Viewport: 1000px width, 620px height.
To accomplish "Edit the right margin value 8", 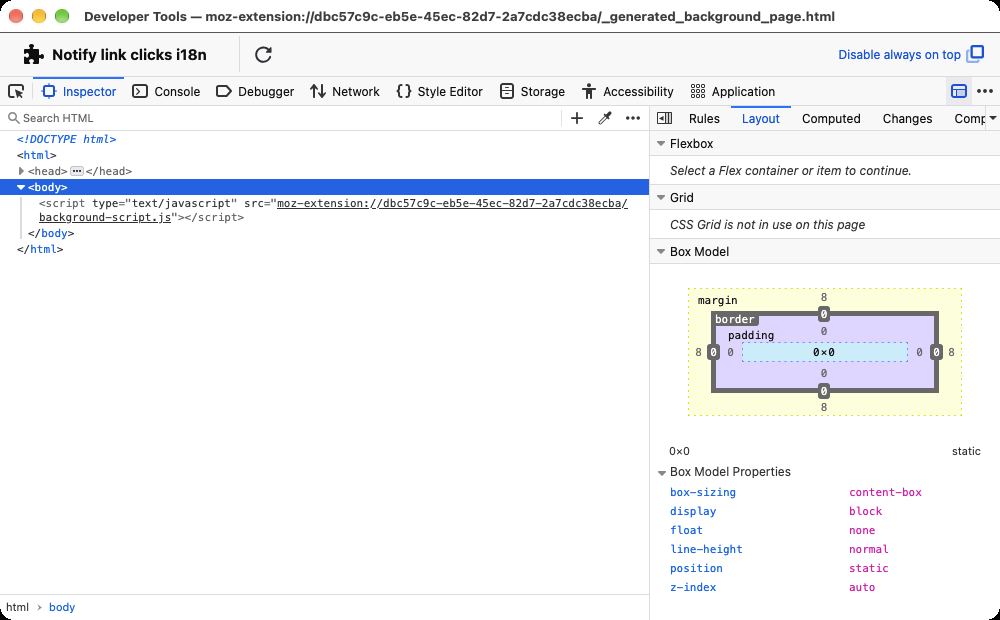I will coord(952,352).
